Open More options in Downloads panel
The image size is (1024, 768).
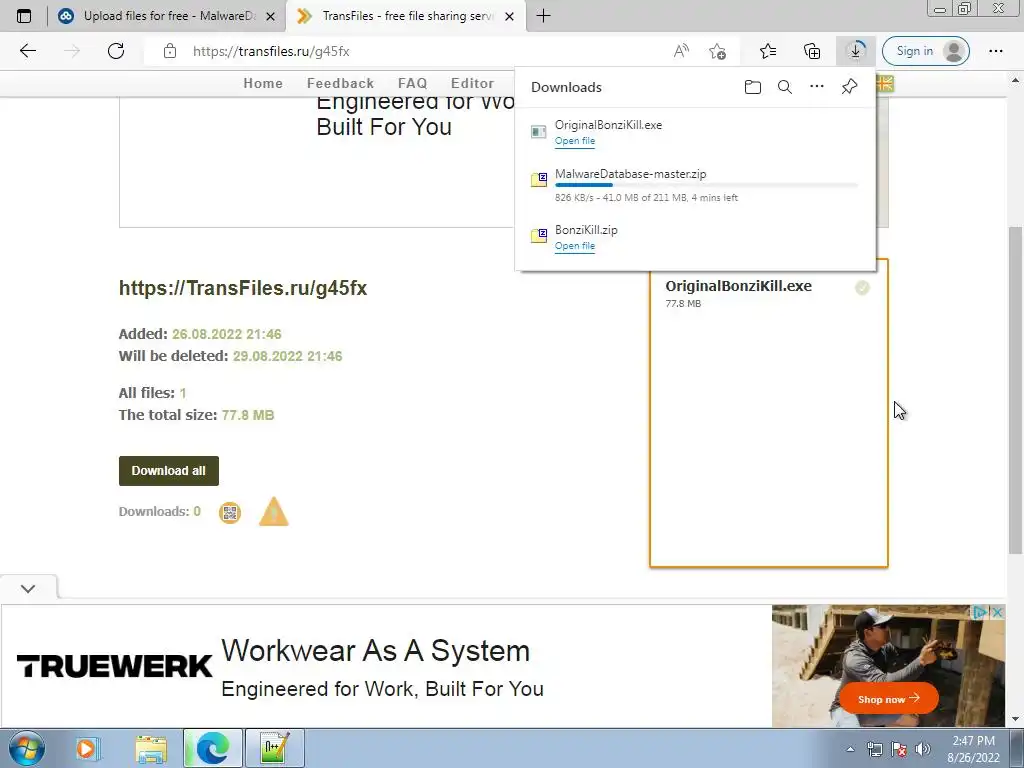[x=816, y=87]
